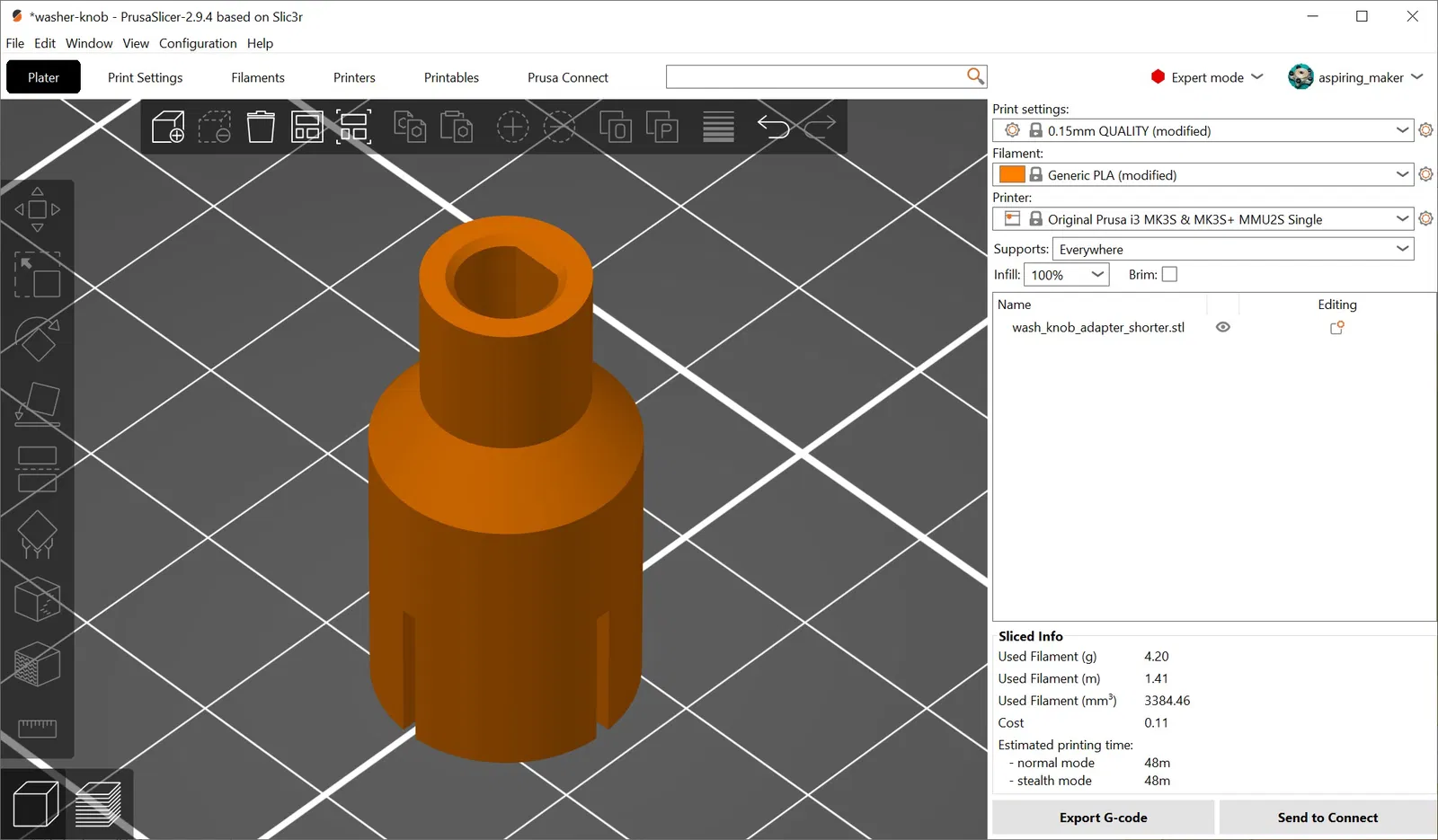
Task: Select the Place on face tool
Action: [37, 404]
